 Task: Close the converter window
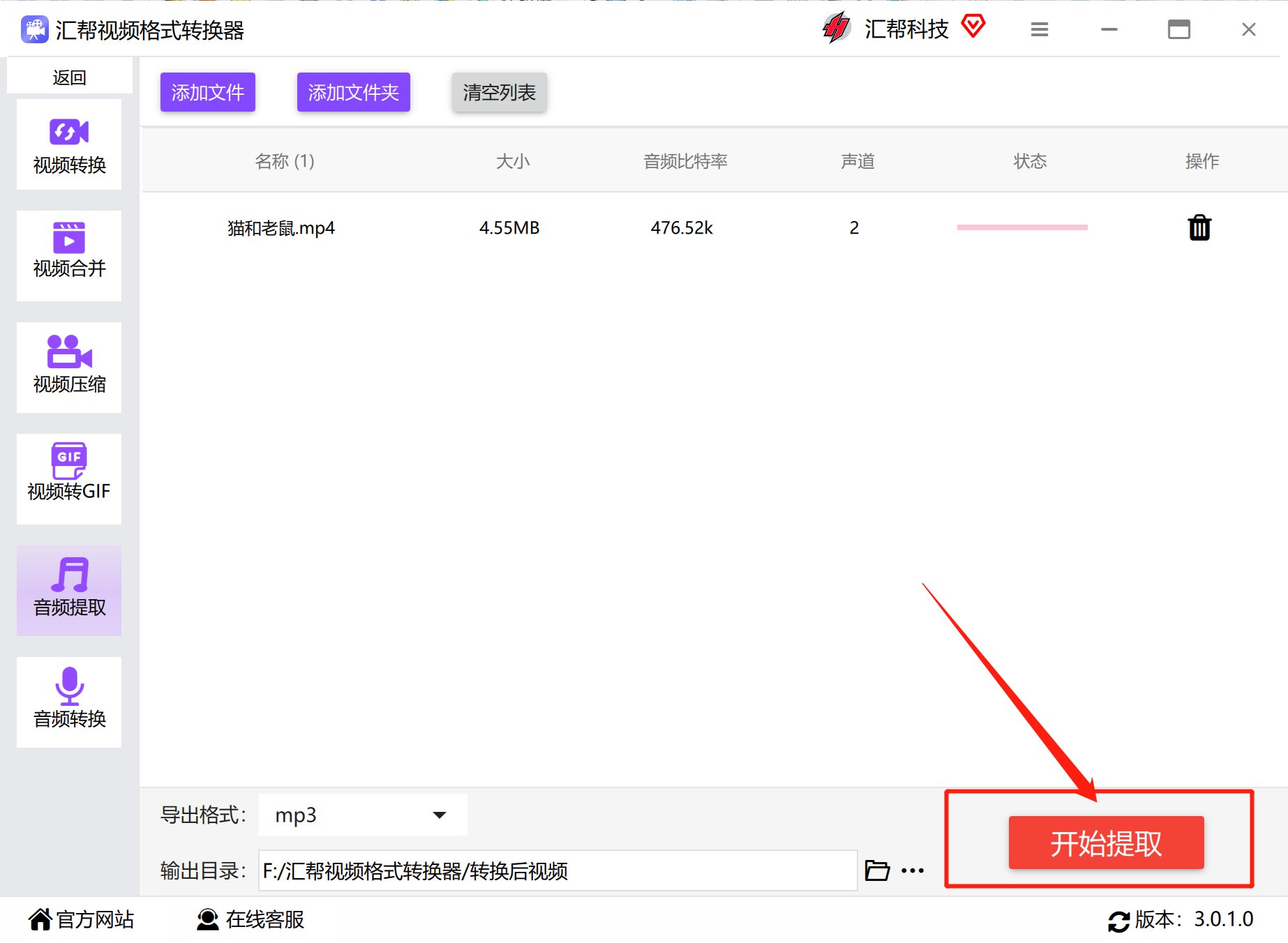(x=1249, y=29)
